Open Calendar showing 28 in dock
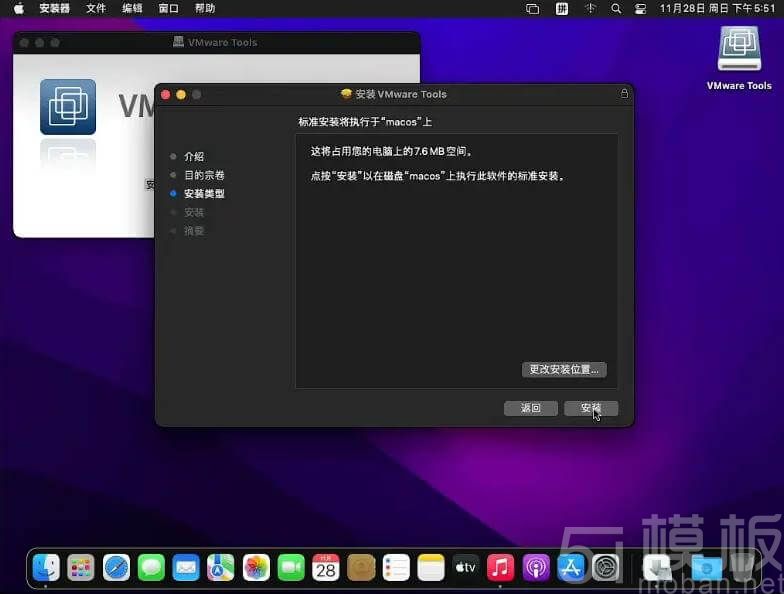This screenshot has width=784, height=594. coord(326,568)
